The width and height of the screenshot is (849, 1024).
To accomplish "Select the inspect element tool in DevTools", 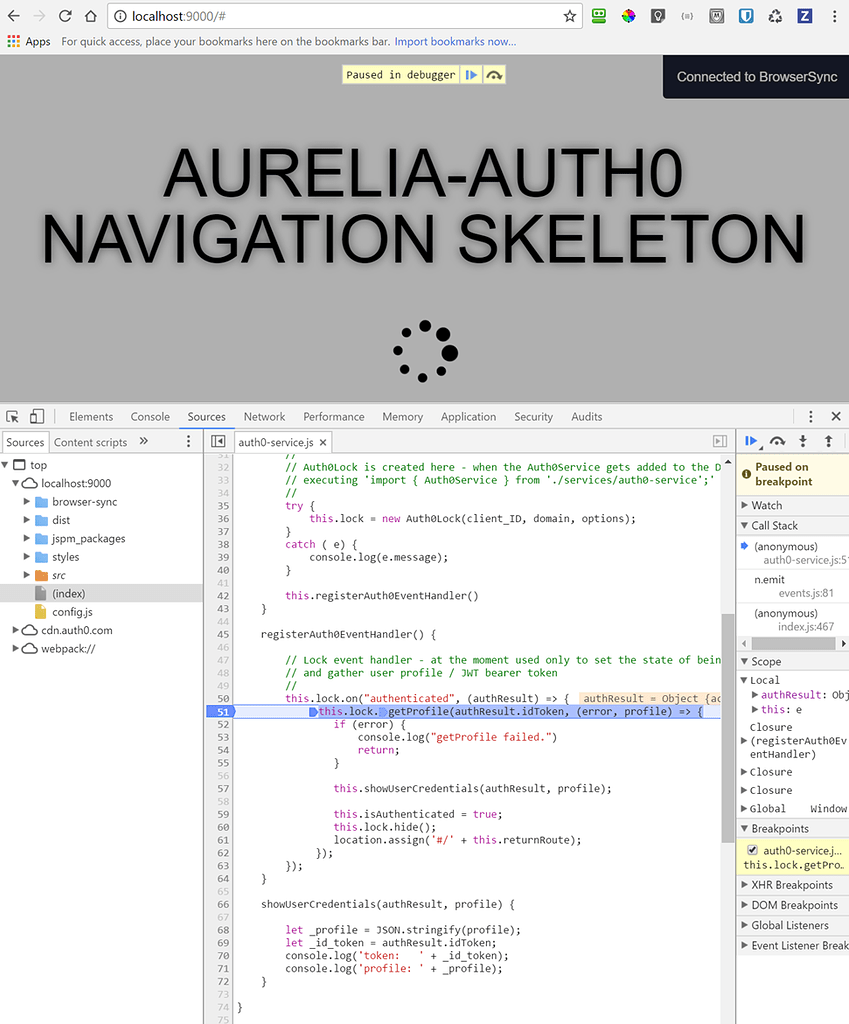I will (x=12, y=416).
